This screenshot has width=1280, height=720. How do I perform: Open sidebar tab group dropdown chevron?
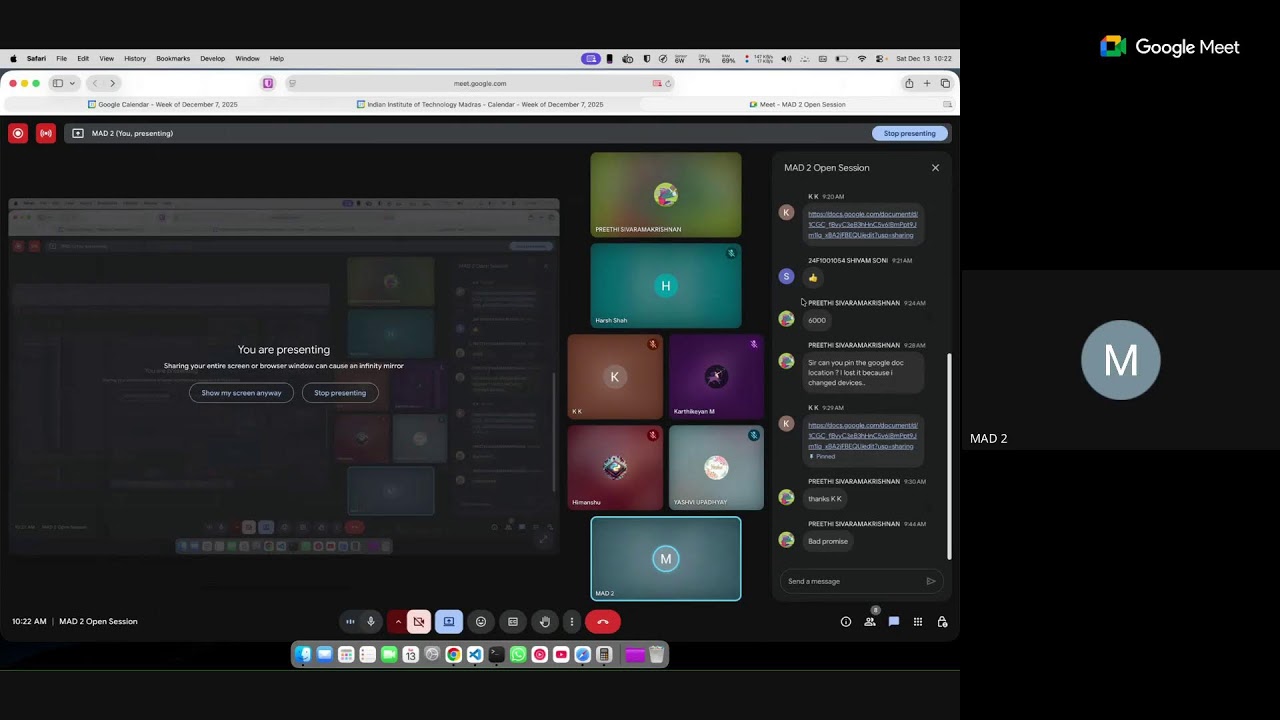[72, 84]
